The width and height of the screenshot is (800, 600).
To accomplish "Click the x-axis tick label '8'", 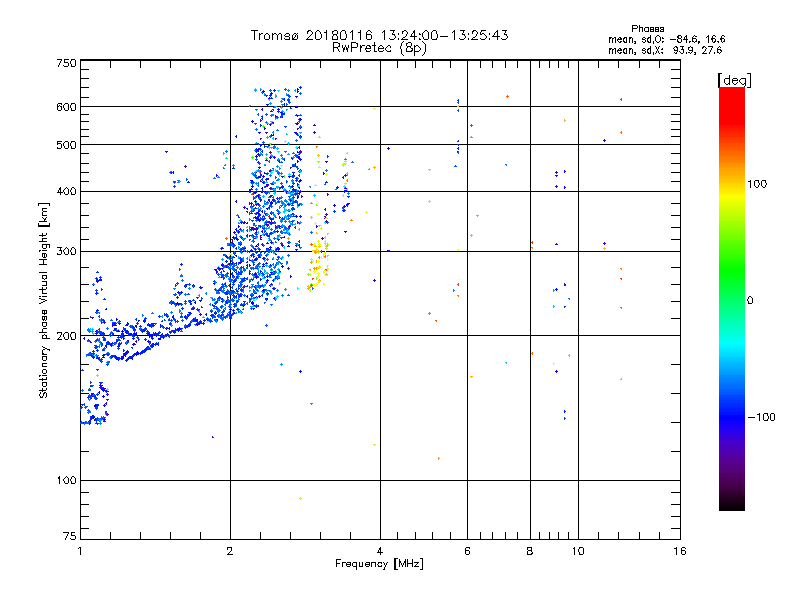I will pyautogui.click(x=530, y=551).
